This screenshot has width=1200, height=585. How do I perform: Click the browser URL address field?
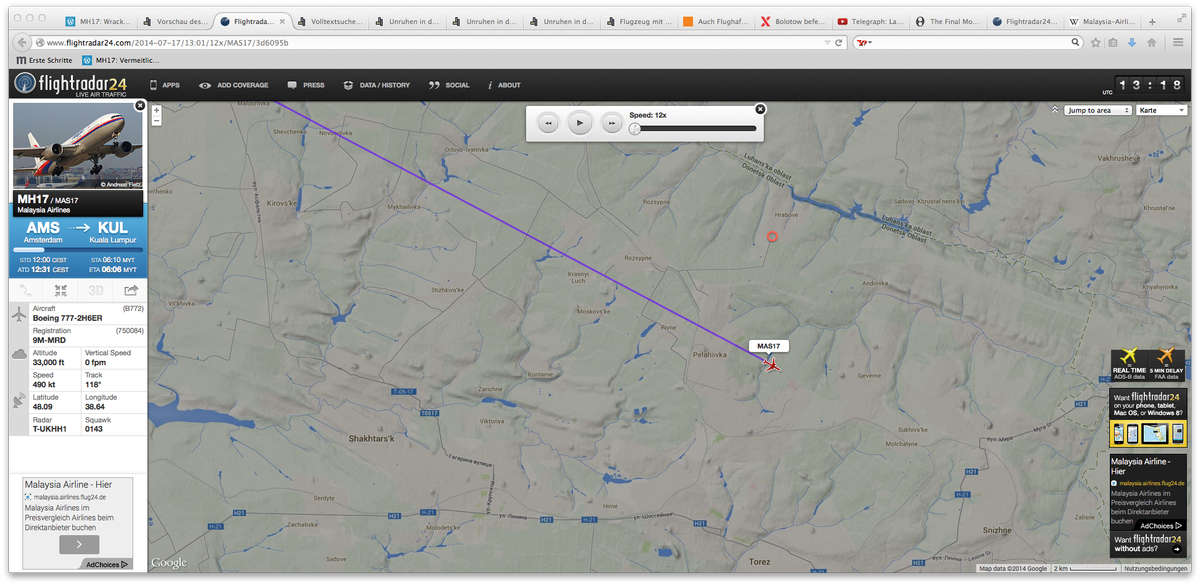point(435,43)
